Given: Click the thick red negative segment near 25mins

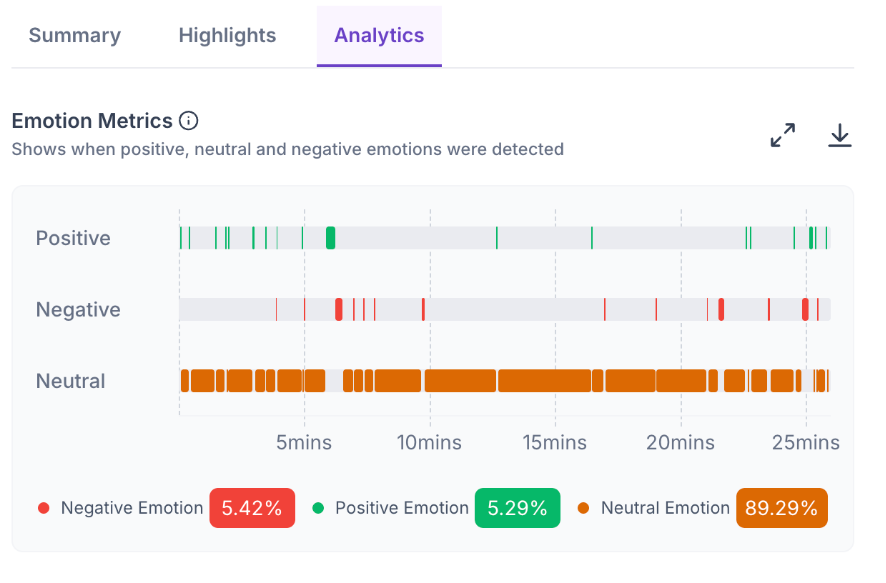Looking at the screenshot, I should [x=805, y=310].
